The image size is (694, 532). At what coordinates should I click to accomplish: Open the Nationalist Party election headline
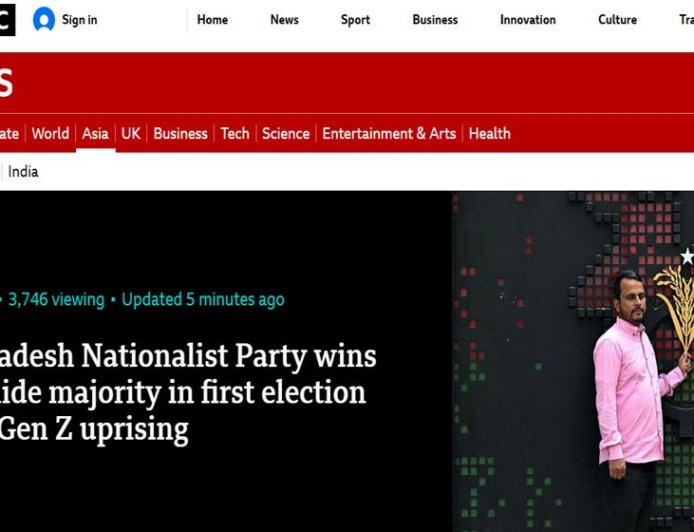190,392
